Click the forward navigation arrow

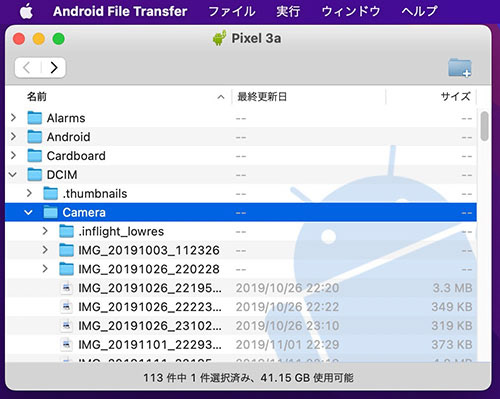click(53, 68)
